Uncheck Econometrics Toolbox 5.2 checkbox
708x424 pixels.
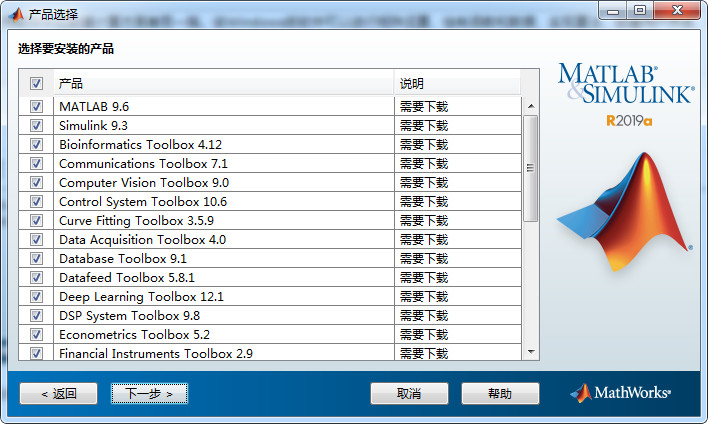click(x=36, y=334)
